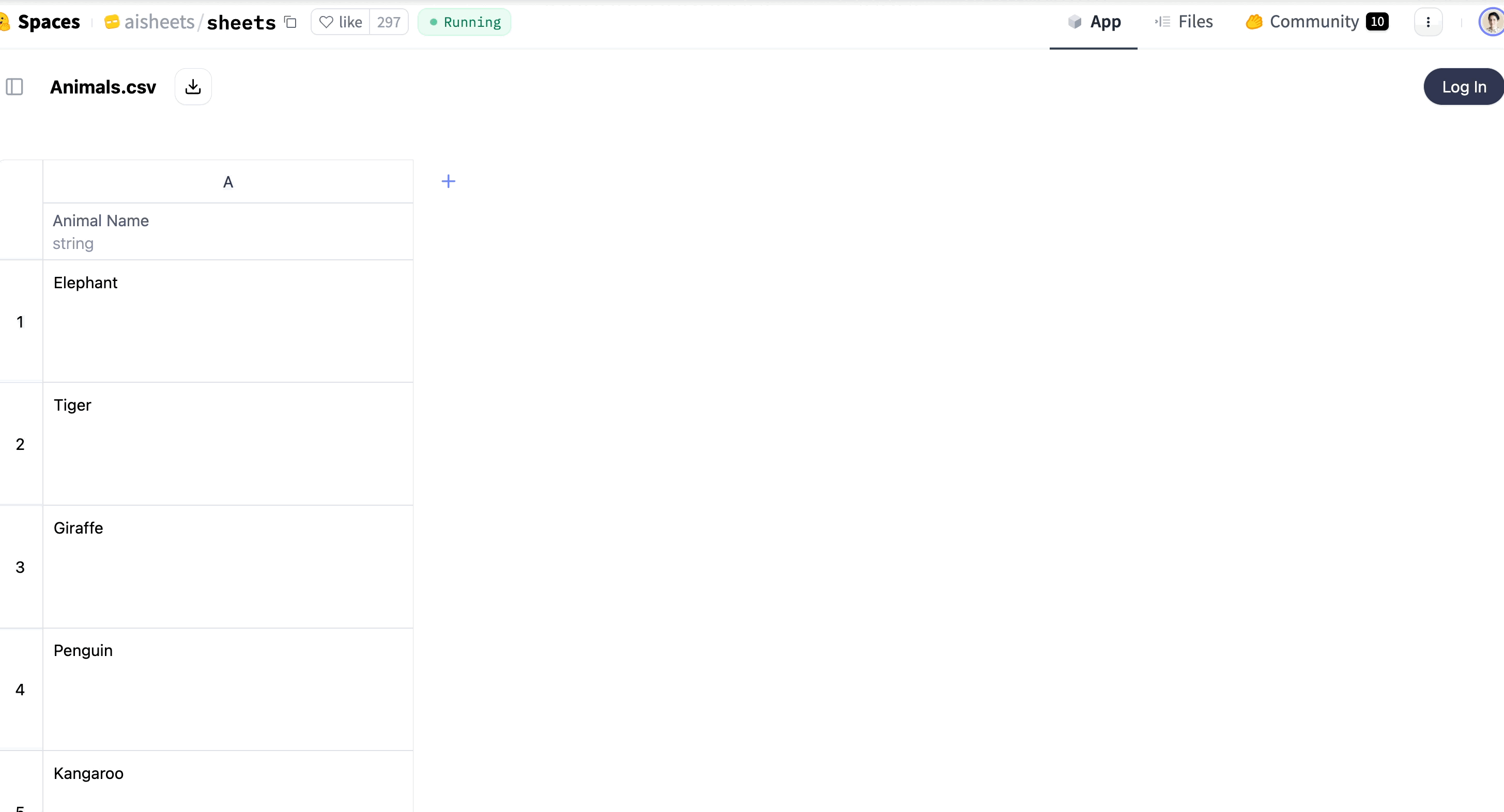The width and height of the screenshot is (1504, 812).
Task: Toggle the sidebar panel icon
Action: point(14,87)
